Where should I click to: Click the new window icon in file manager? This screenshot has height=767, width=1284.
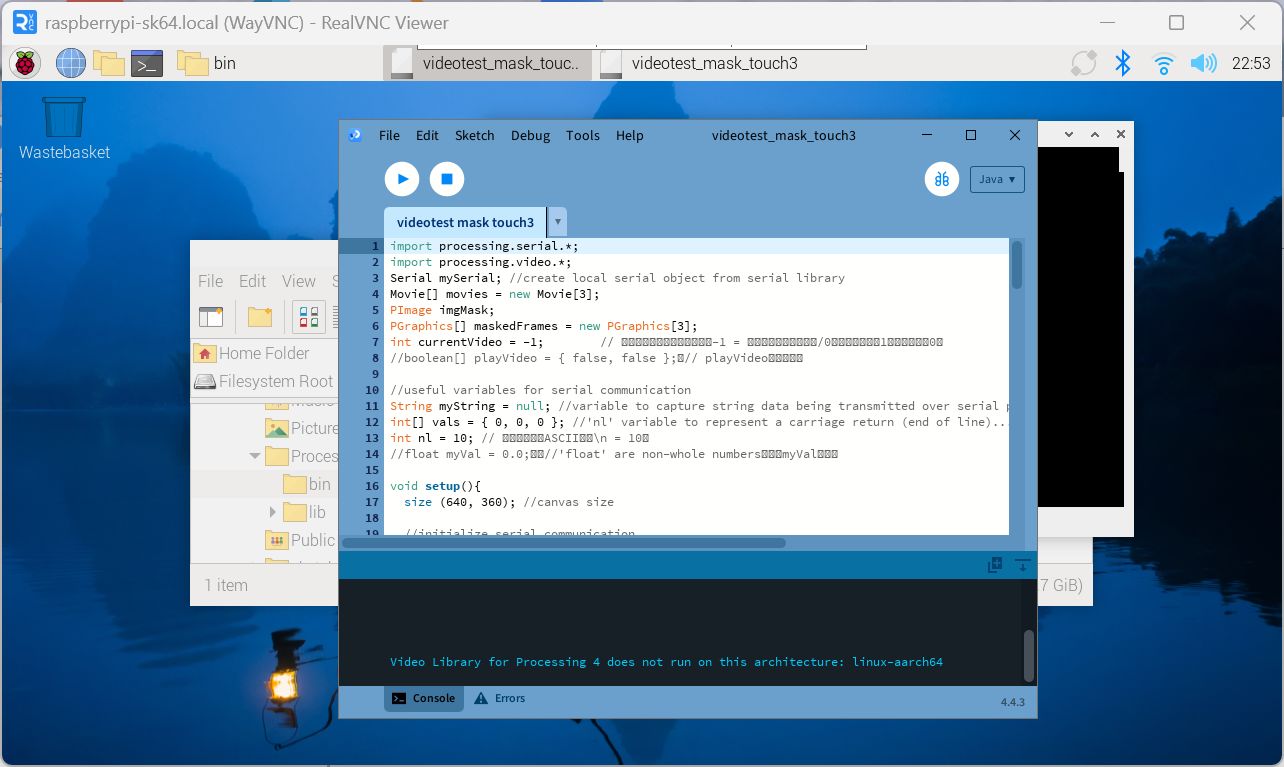tap(211, 317)
